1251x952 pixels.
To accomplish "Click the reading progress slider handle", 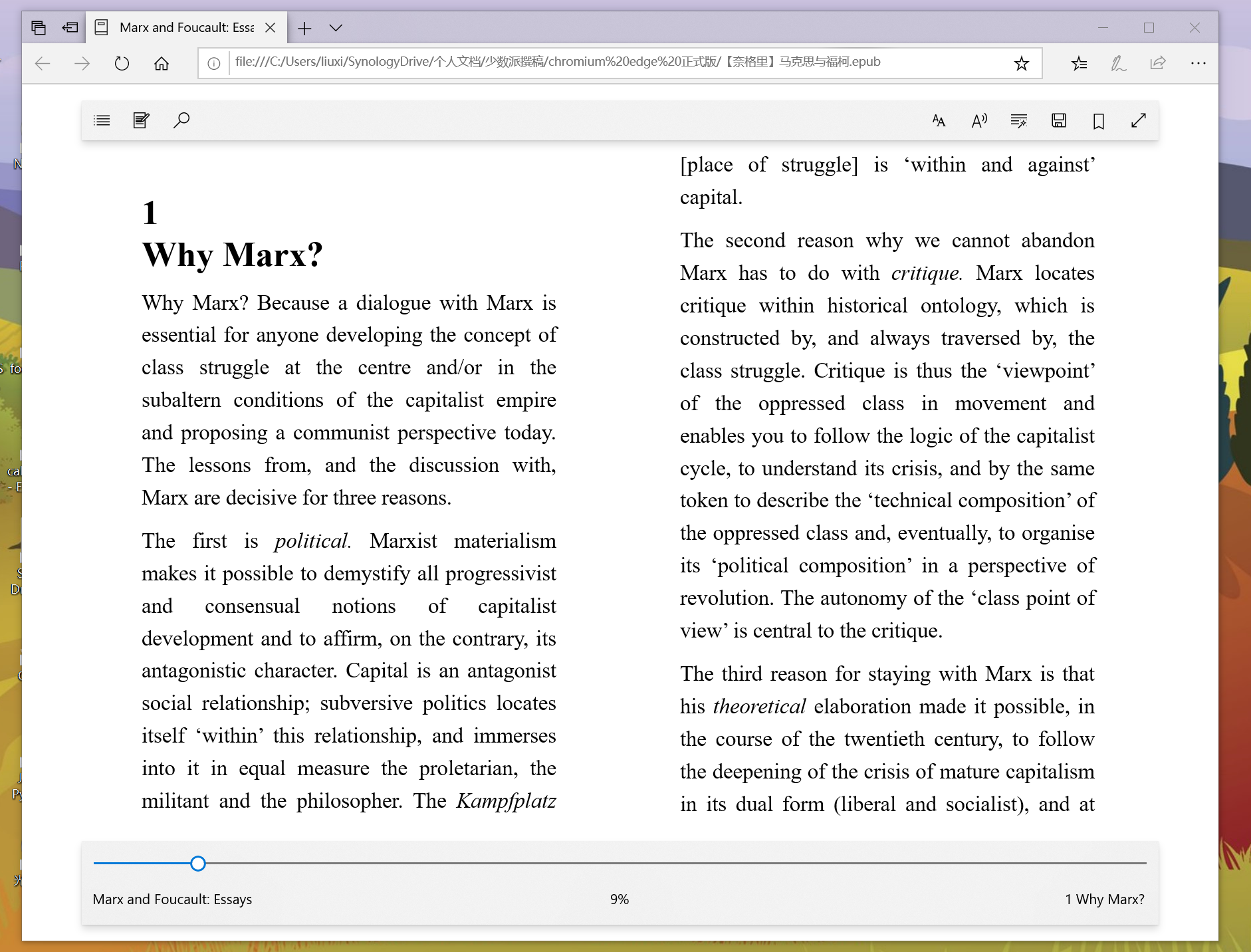I will tap(197, 864).
